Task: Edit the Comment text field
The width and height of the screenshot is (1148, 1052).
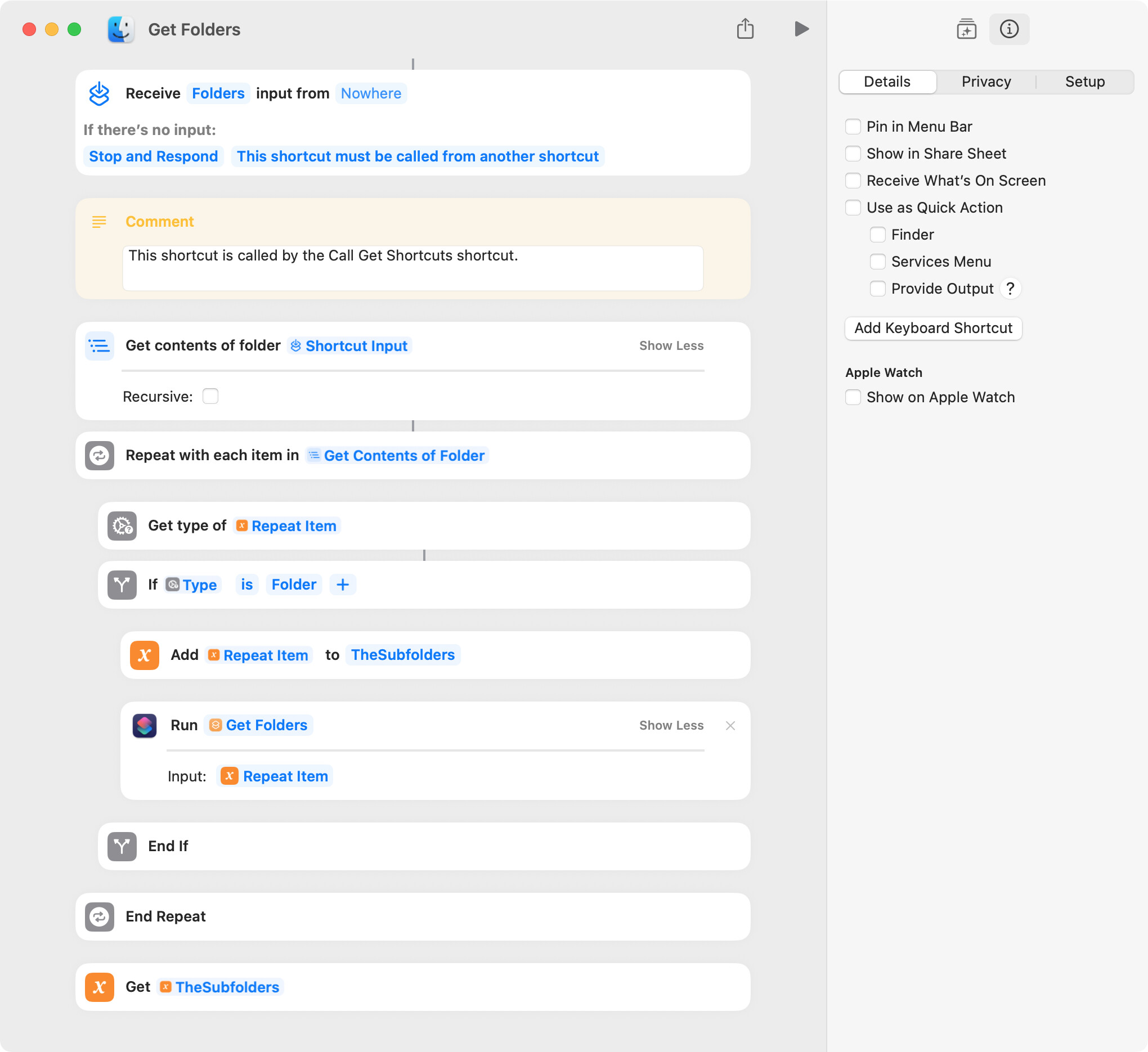Action: (x=413, y=268)
